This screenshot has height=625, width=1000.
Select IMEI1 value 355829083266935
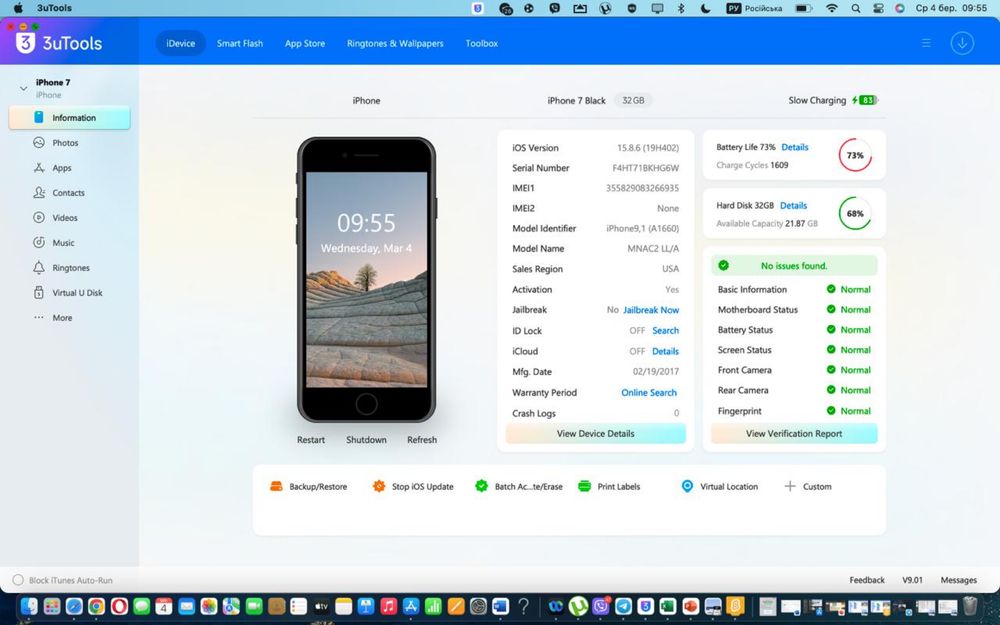pos(642,188)
